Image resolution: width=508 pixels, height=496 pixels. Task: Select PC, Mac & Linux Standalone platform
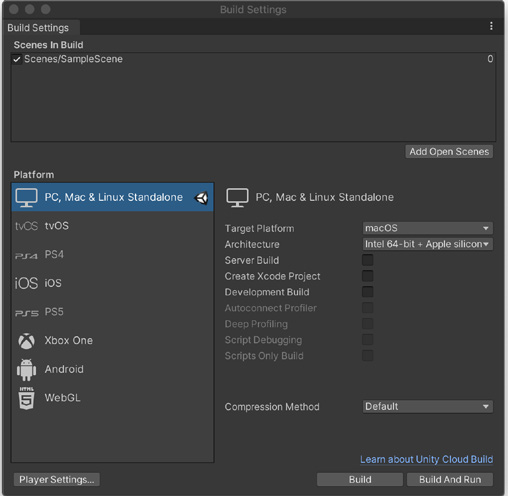113,197
